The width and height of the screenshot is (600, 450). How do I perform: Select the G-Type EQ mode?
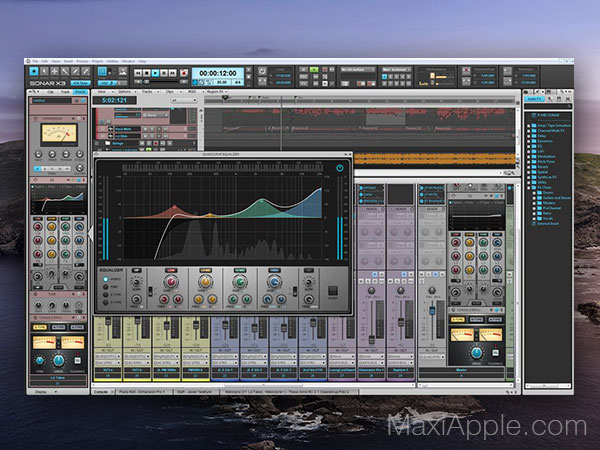pyautogui.click(x=106, y=302)
